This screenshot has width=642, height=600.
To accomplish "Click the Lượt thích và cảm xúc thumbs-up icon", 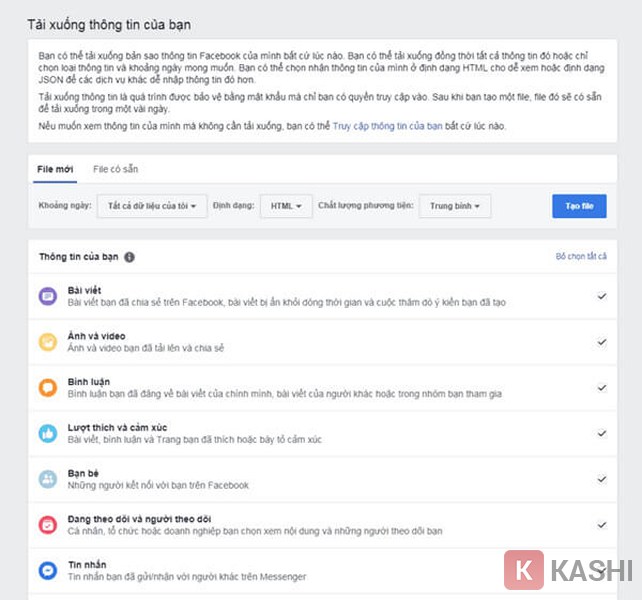I will coord(48,434).
